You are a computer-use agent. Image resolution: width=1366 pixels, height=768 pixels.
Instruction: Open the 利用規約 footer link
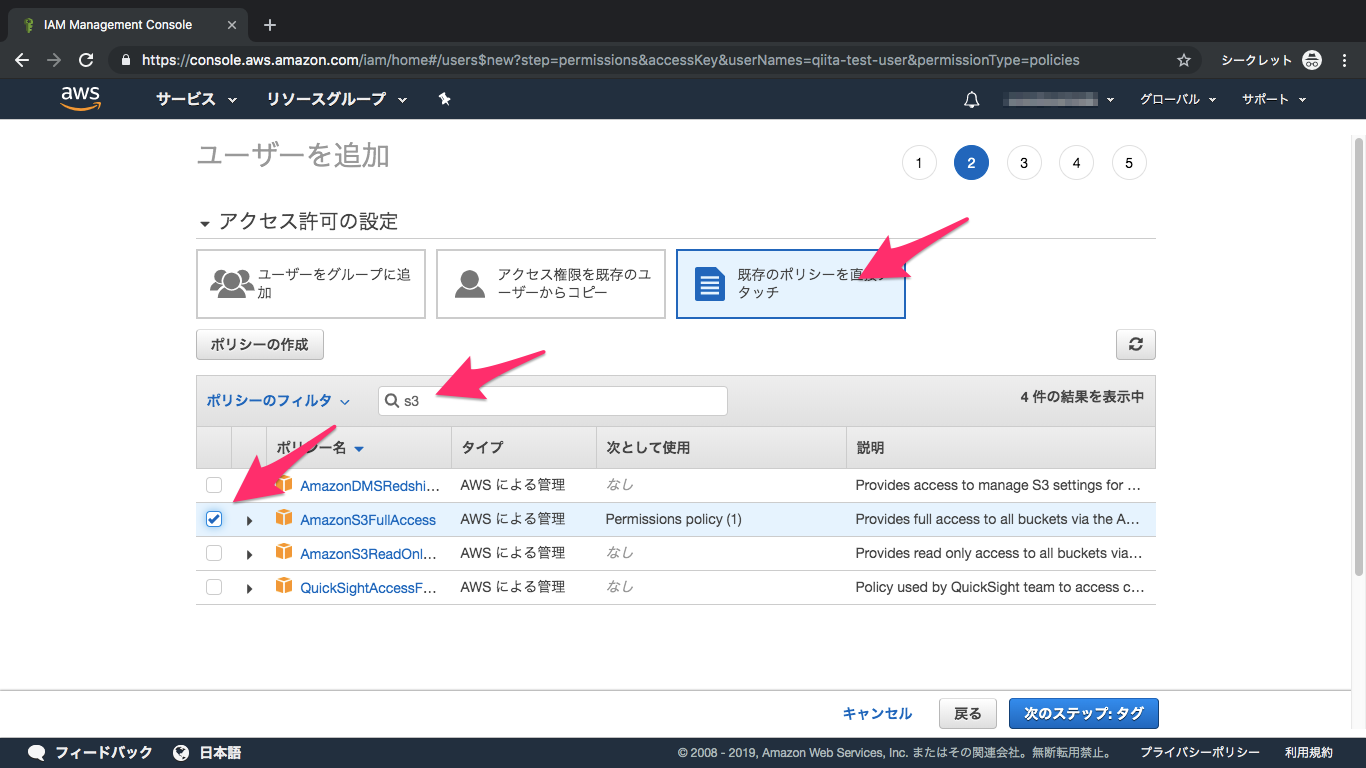1309,753
